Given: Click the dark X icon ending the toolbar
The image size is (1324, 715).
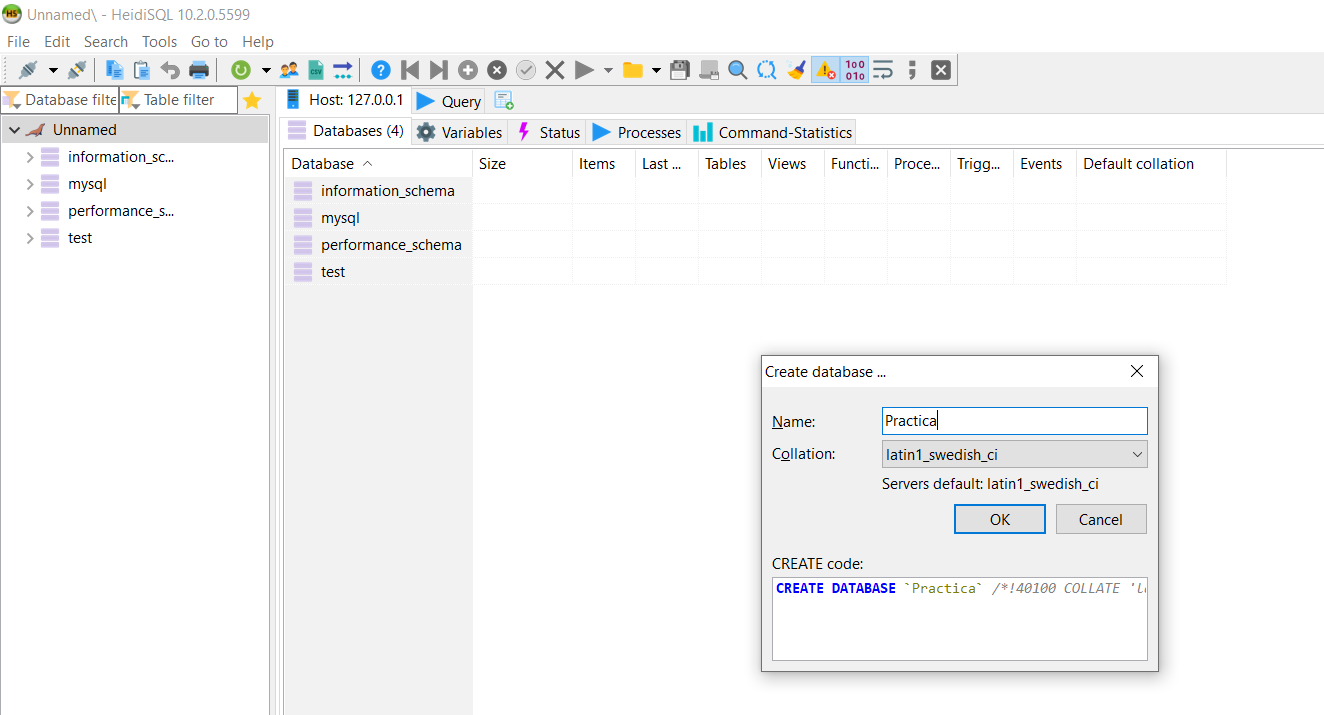Looking at the screenshot, I should coord(941,70).
